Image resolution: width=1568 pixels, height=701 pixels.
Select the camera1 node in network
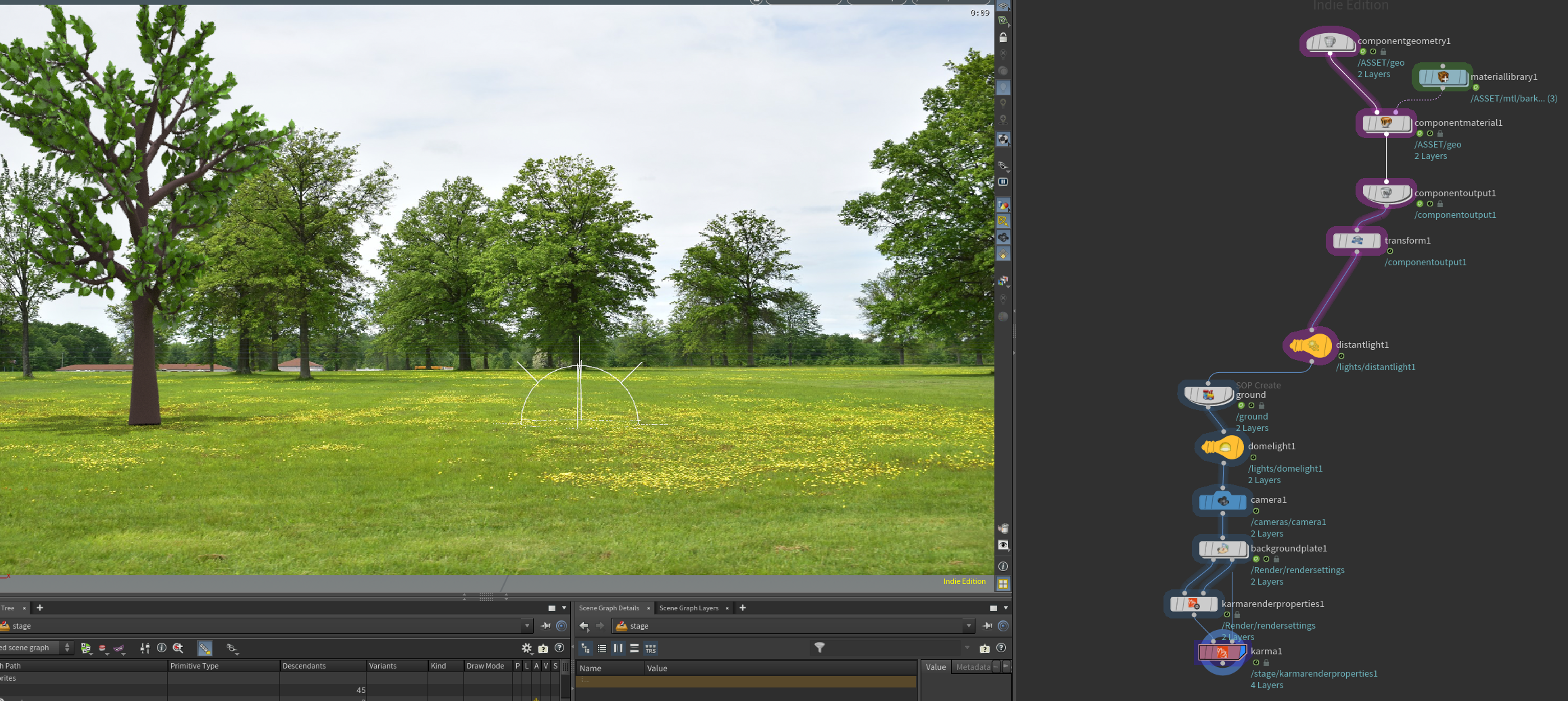(1222, 501)
